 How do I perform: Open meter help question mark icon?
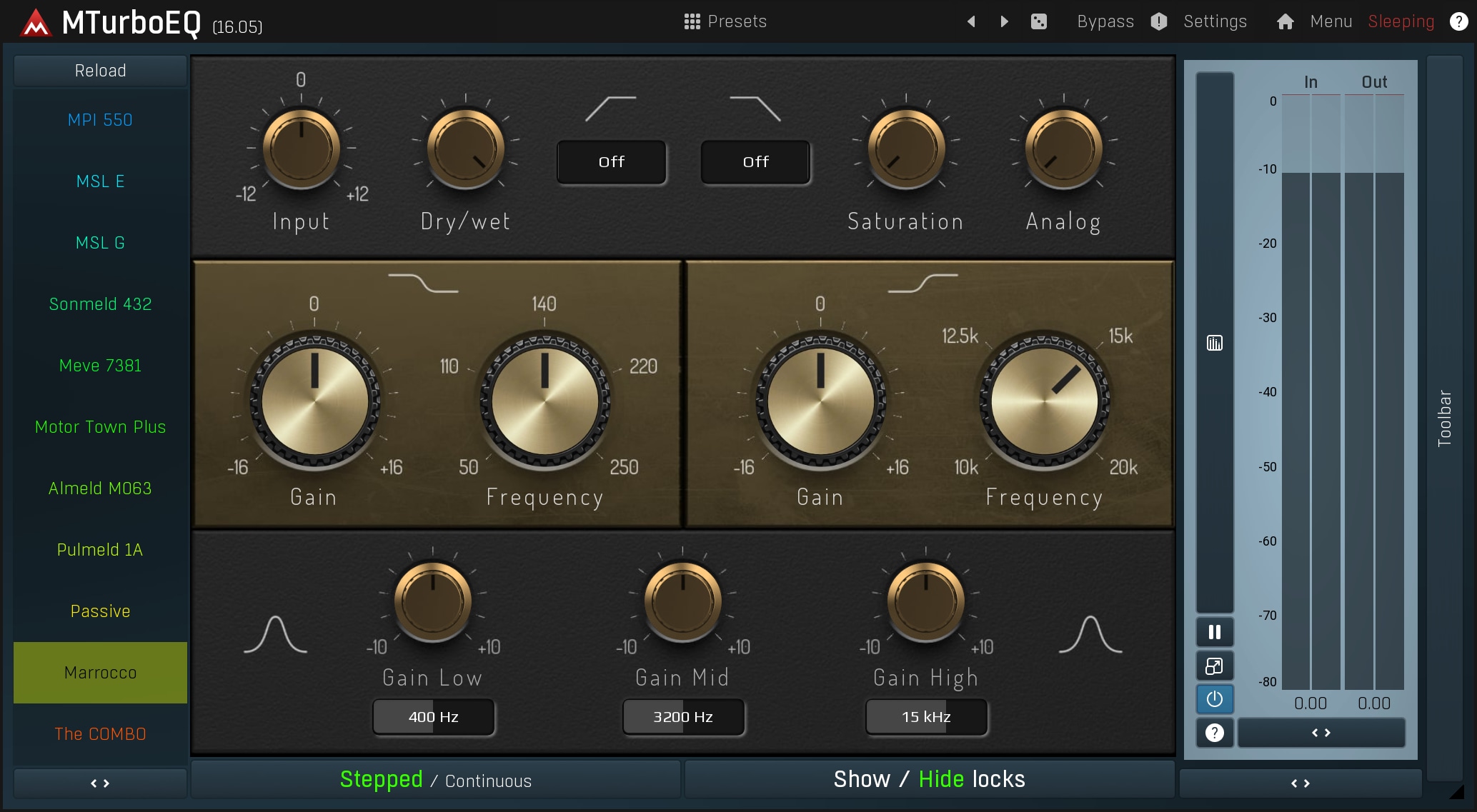1215,732
